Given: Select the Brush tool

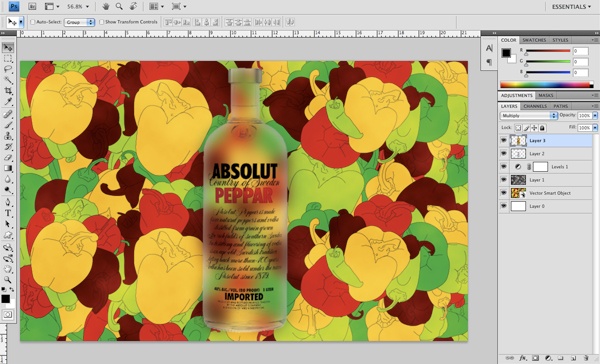Looking at the screenshot, I should 8,125.
